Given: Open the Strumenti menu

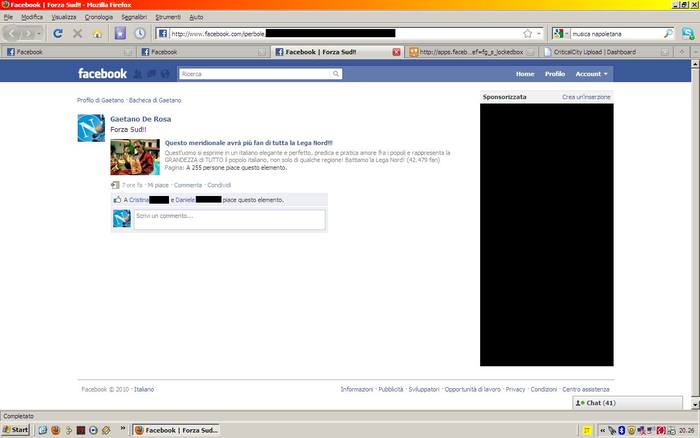Looking at the screenshot, I should click(x=168, y=17).
